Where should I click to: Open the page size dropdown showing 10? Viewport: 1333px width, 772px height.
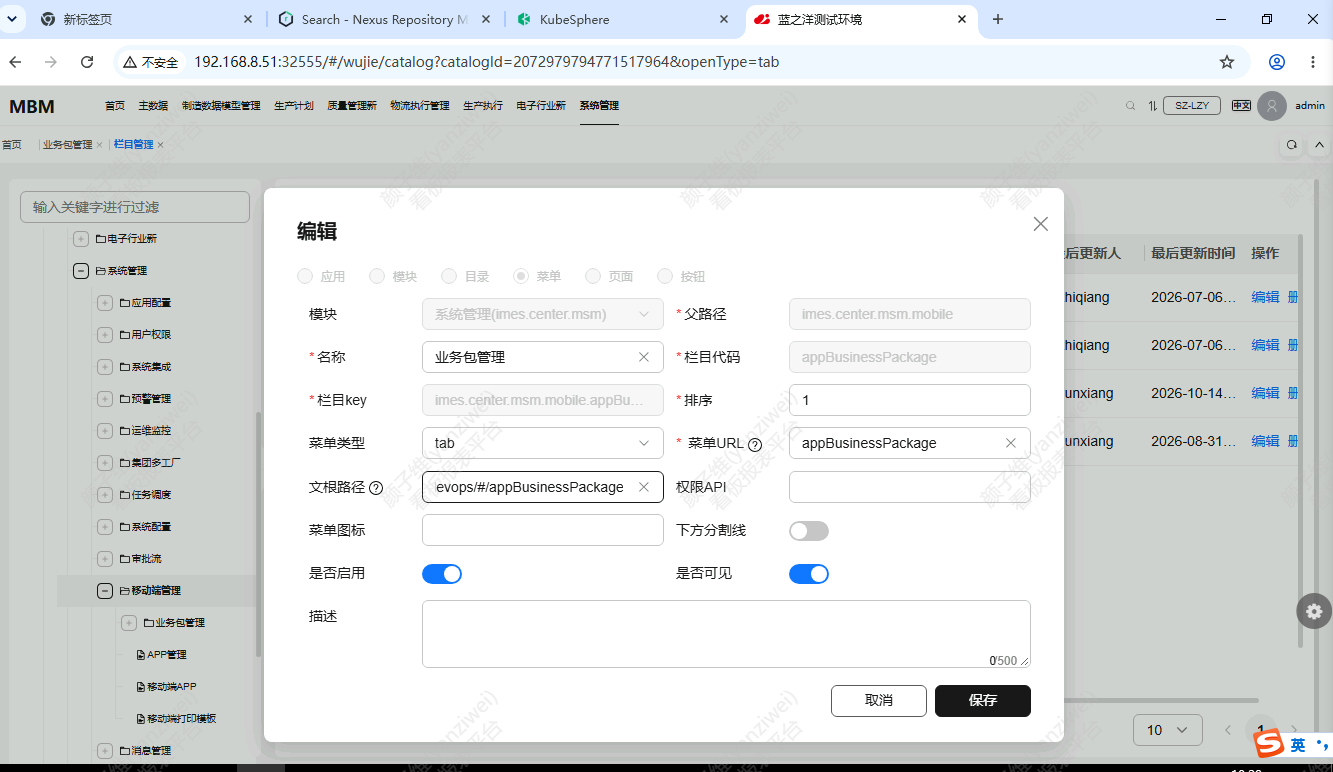(1167, 730)
